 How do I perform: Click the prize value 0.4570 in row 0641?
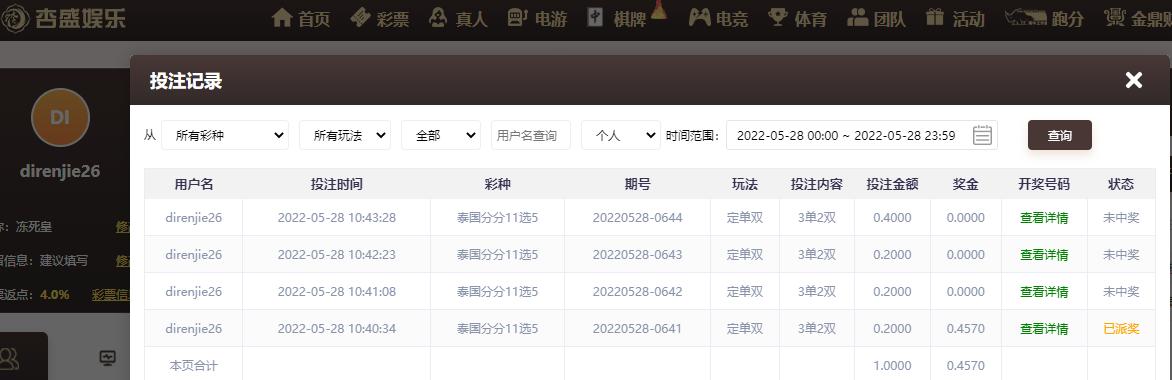(x=966, y=328)
